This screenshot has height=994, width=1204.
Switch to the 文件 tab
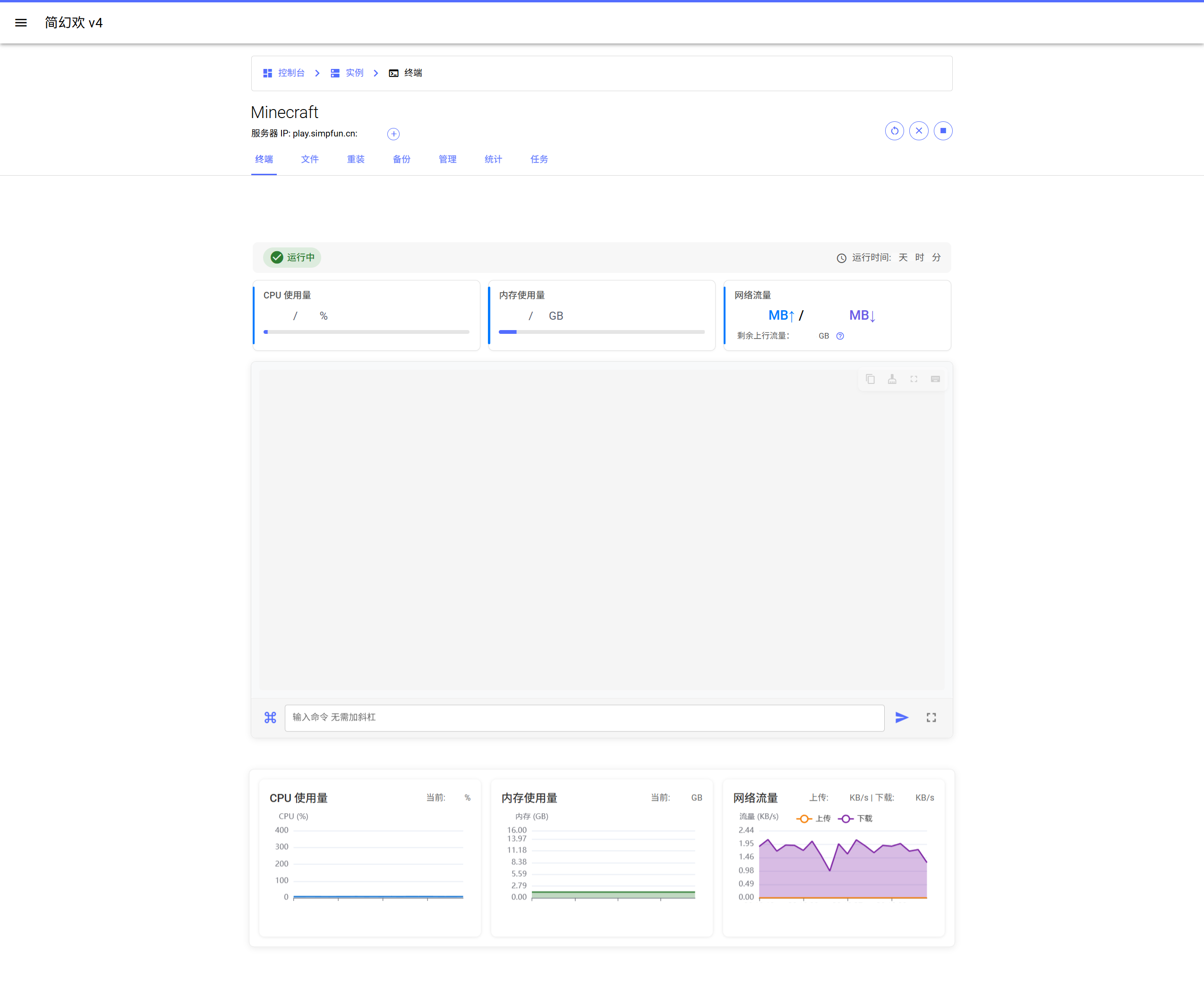pos(310,159)
